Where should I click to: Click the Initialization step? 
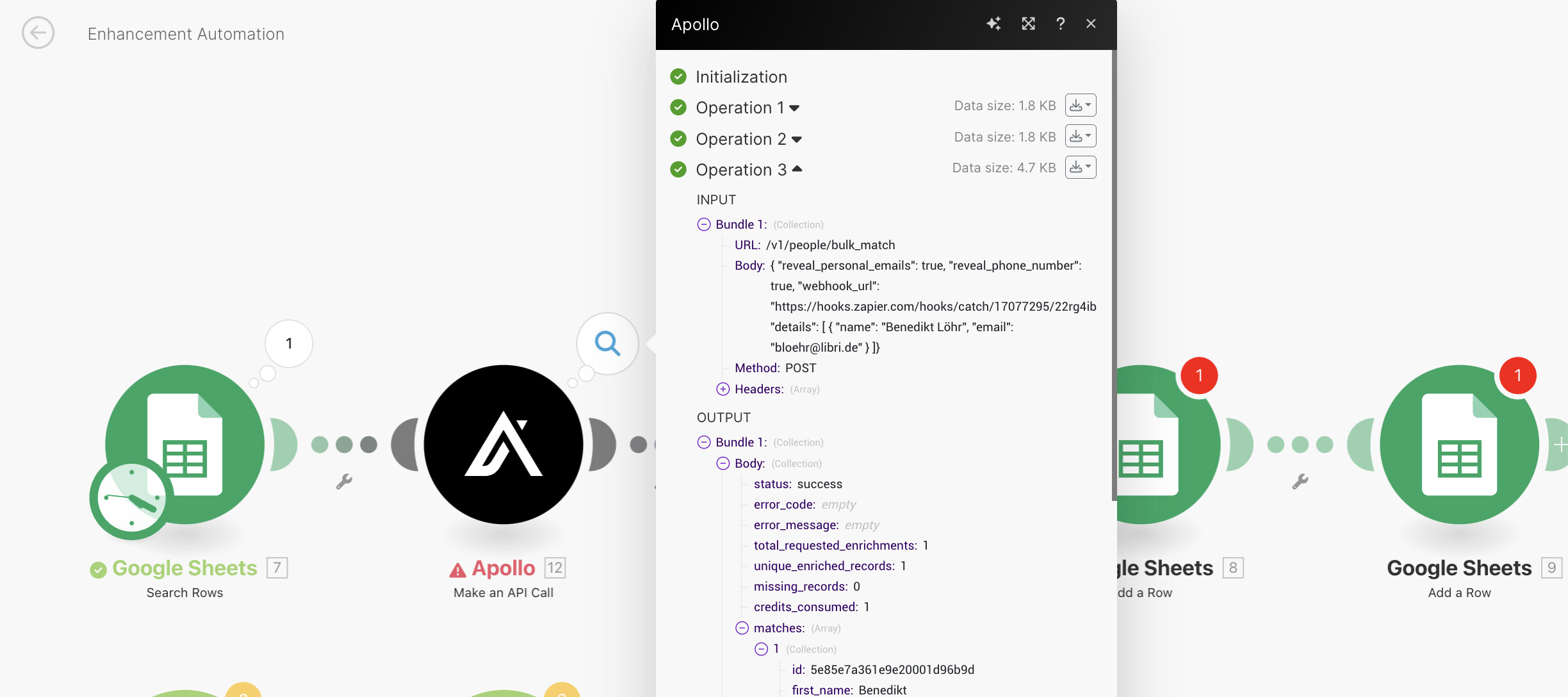point(740,77)
